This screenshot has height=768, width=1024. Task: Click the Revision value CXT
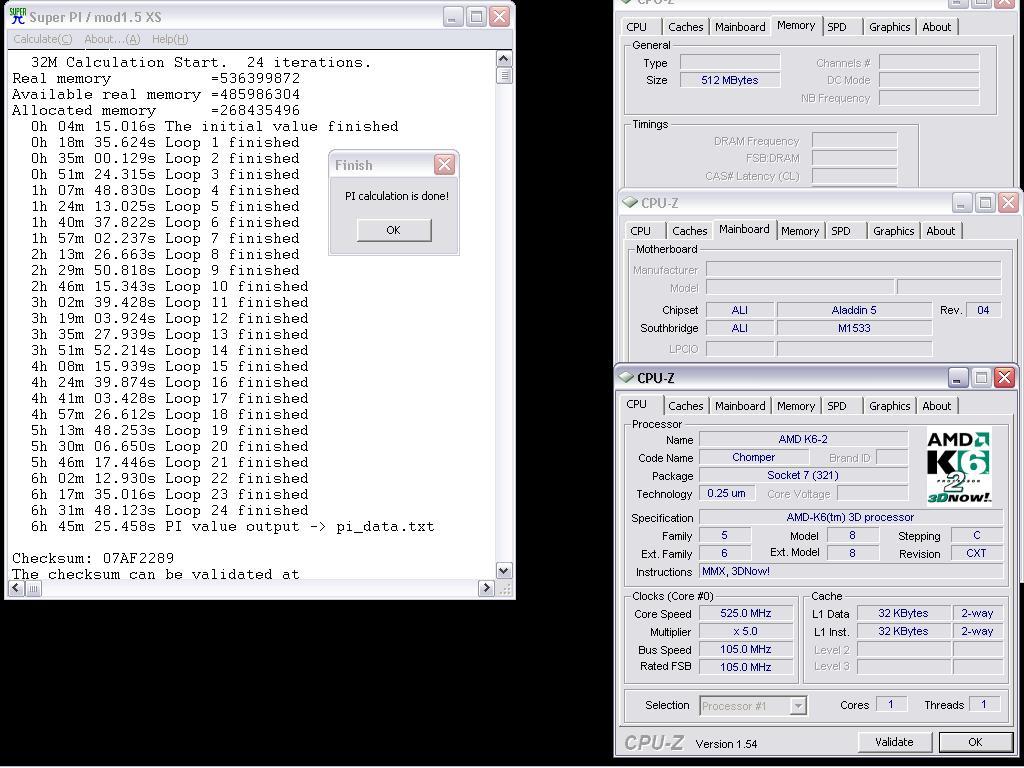tap(976, 553)
